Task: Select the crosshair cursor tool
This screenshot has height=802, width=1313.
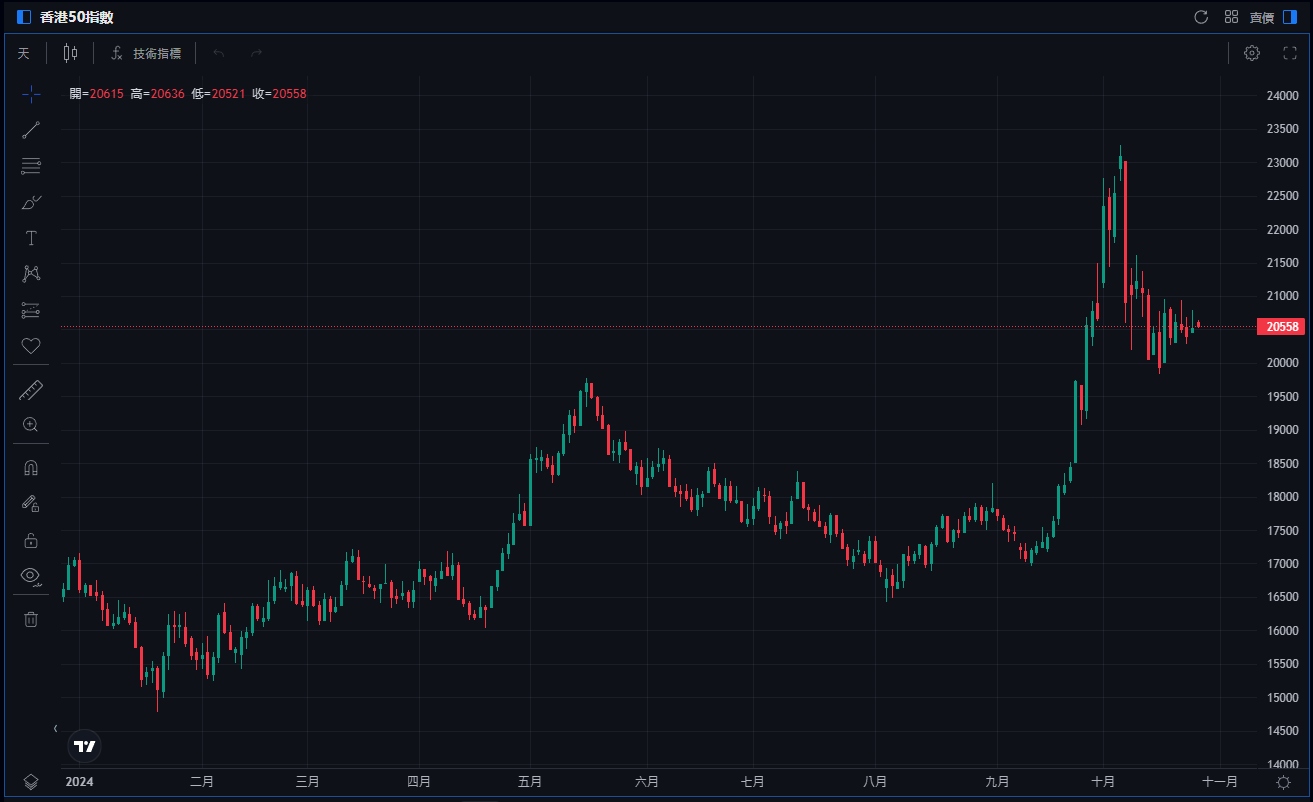Action: click(31, 94)
